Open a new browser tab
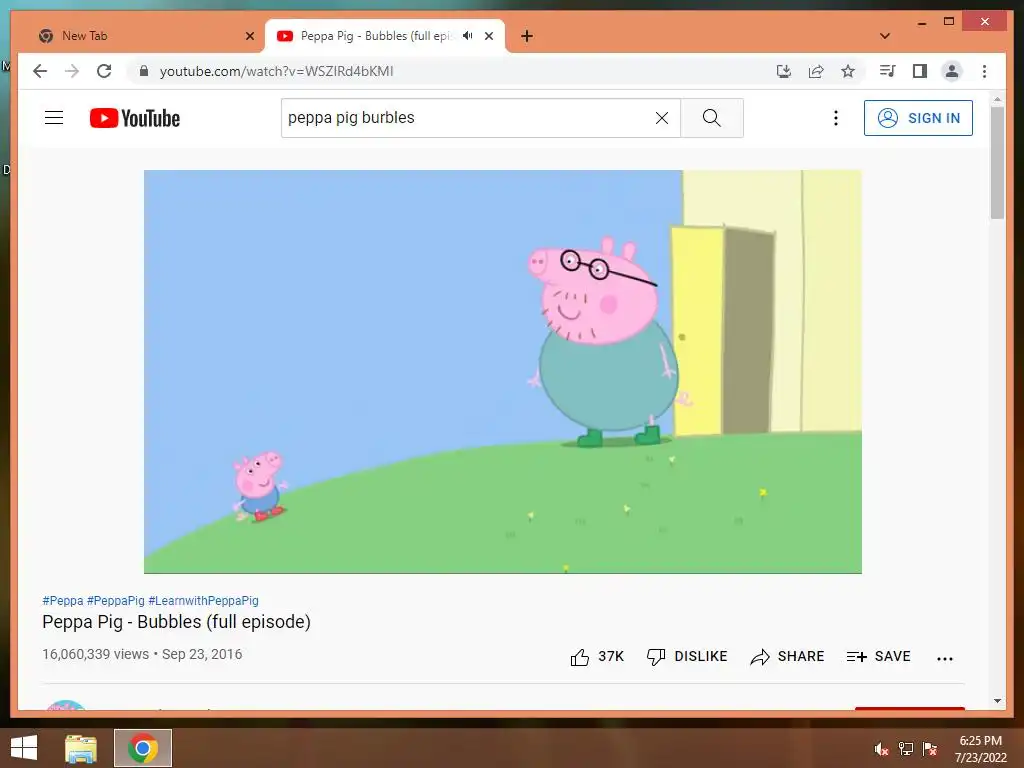The width and height of the screenshot is (1024, 768). [527, 36]
